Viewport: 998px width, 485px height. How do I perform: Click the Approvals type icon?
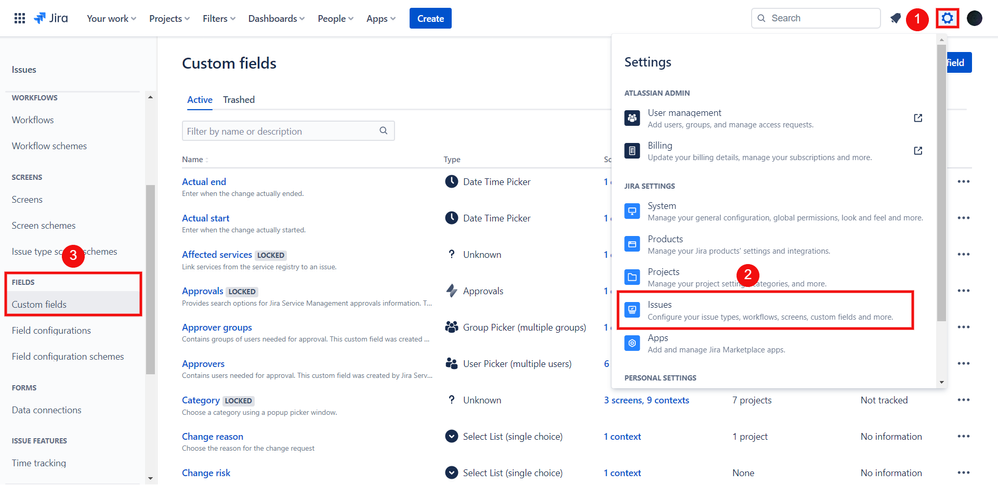(451, 291)
